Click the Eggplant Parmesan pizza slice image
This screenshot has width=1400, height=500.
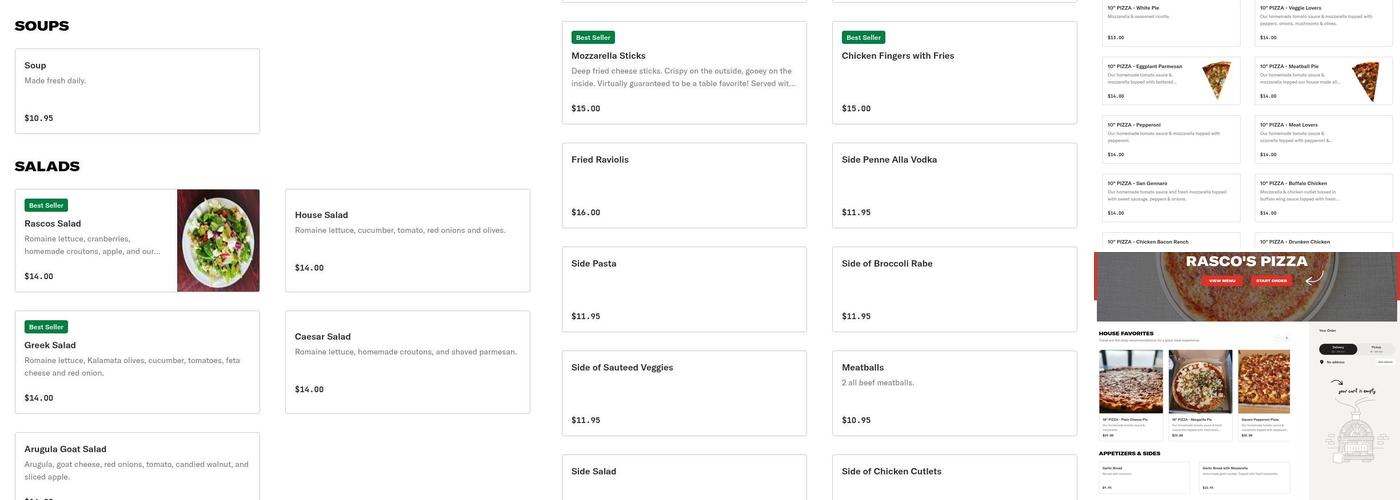point(1216,80)
